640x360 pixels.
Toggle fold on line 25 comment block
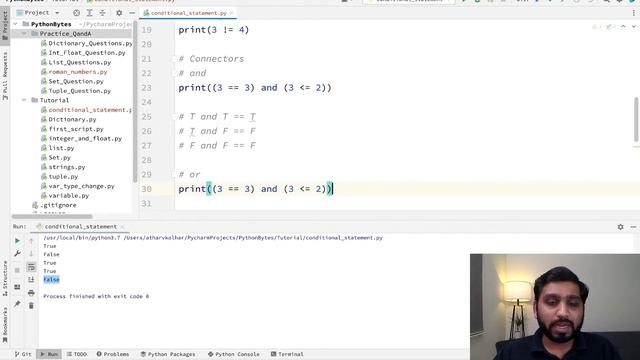coord(174,117)
